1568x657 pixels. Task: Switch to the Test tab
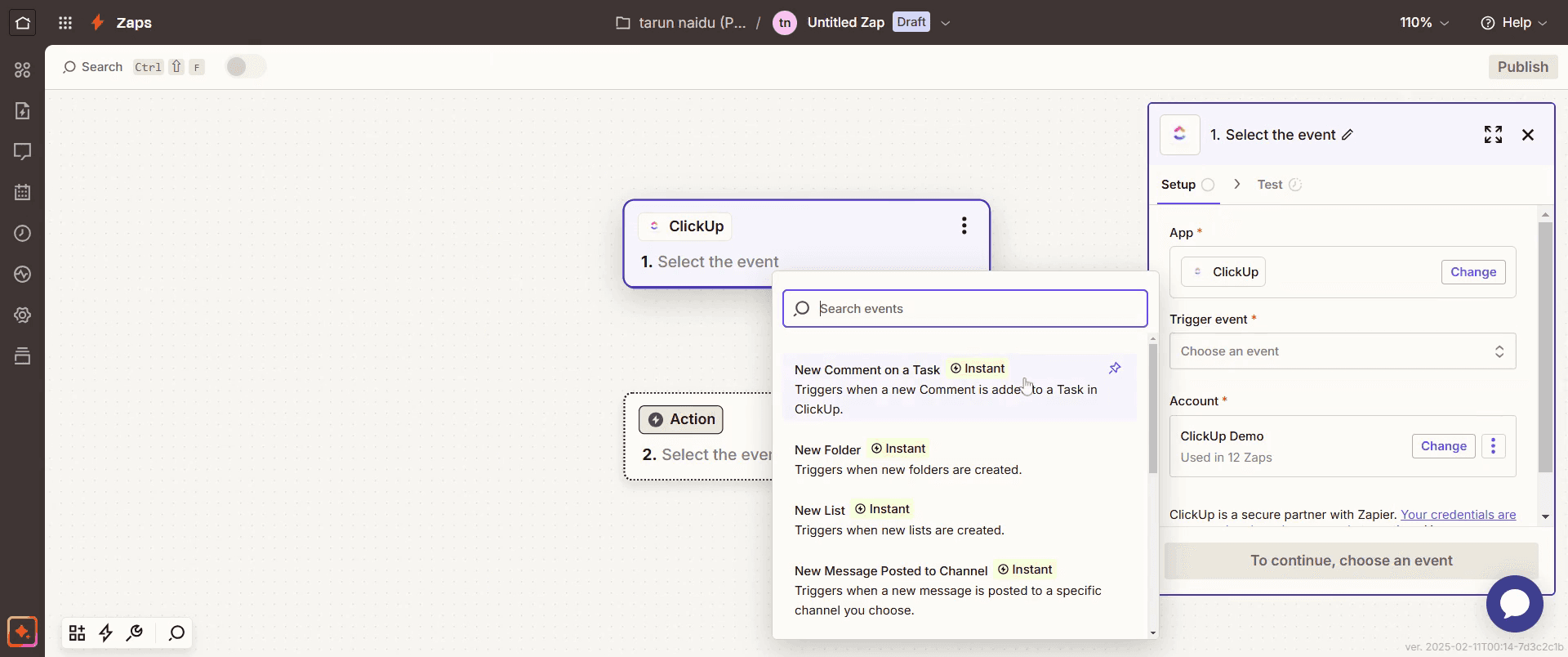click(x=1279, y=185)
